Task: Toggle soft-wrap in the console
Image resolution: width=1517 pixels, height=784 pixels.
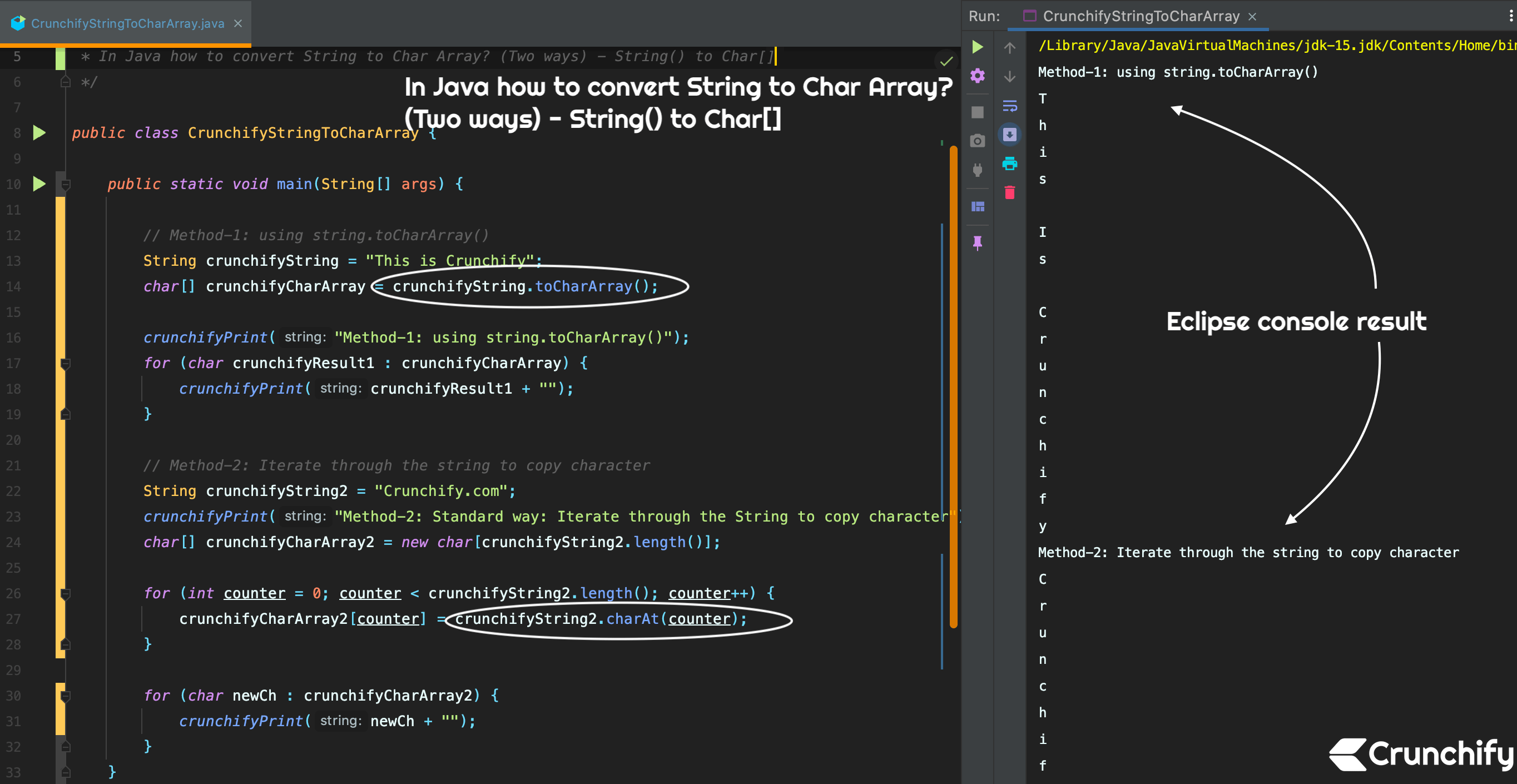Action: (1010, 106)
